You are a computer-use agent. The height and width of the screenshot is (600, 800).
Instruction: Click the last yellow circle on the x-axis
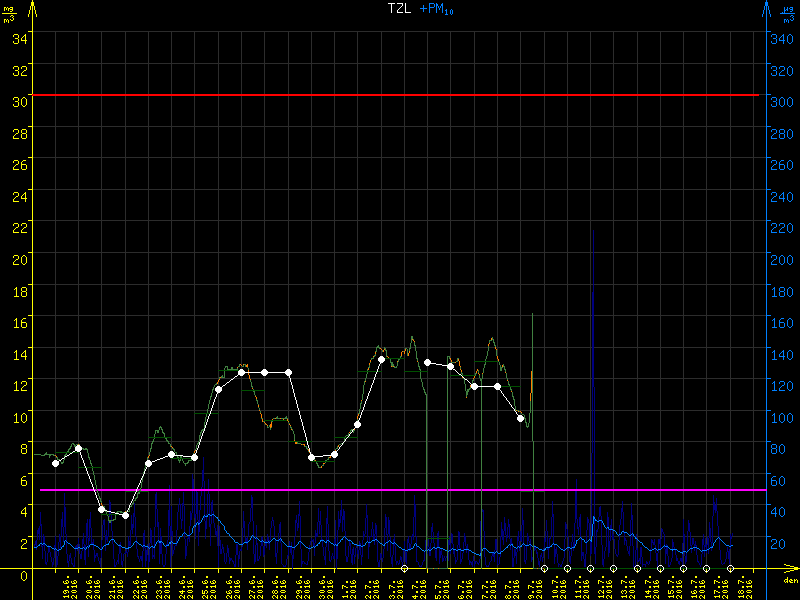click(730, 568)
